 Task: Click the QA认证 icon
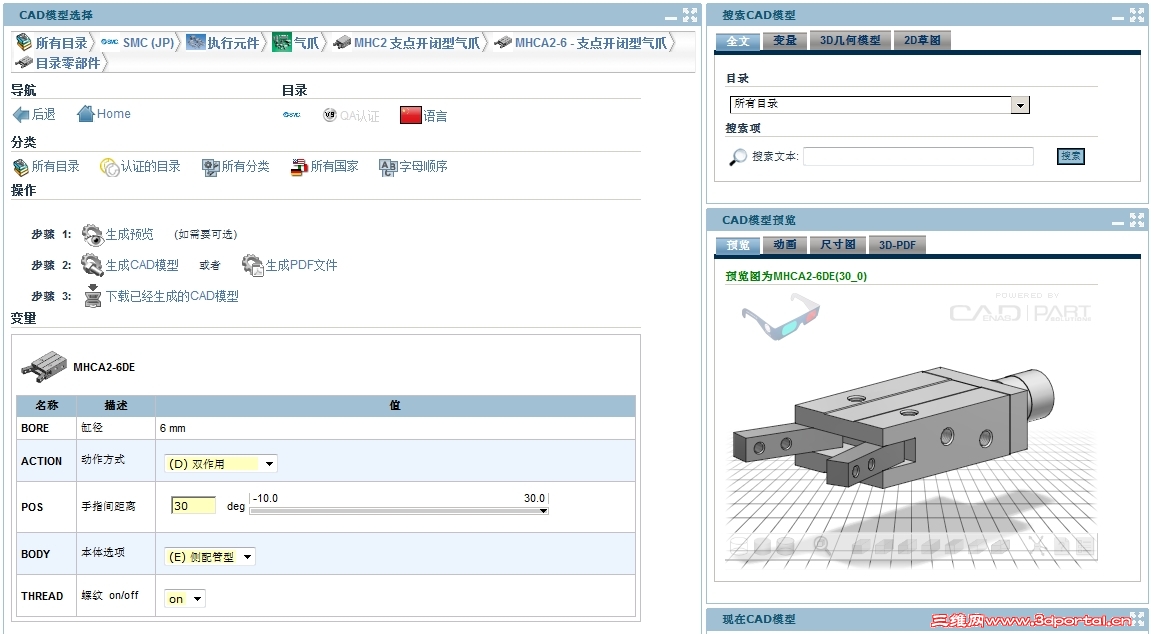pyautogui.click(x=330, y=115)
